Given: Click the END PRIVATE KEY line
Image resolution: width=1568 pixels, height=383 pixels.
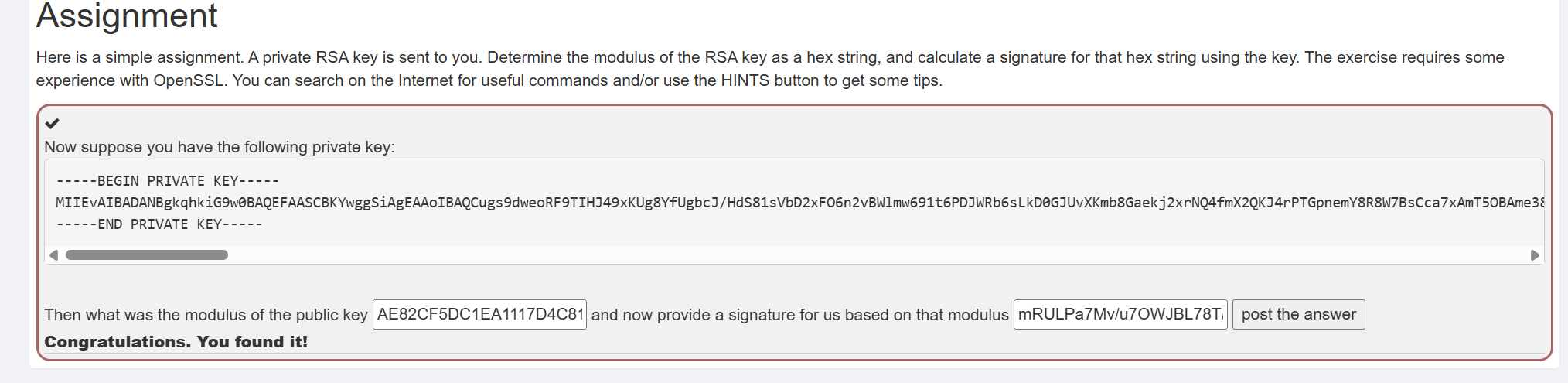Looking at the screenshot, I should pos(159,224).
